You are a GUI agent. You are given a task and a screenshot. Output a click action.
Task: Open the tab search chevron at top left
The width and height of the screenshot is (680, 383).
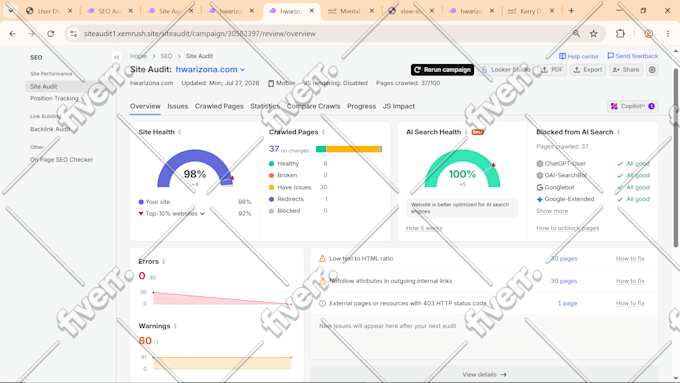click(x=11, y=11)
